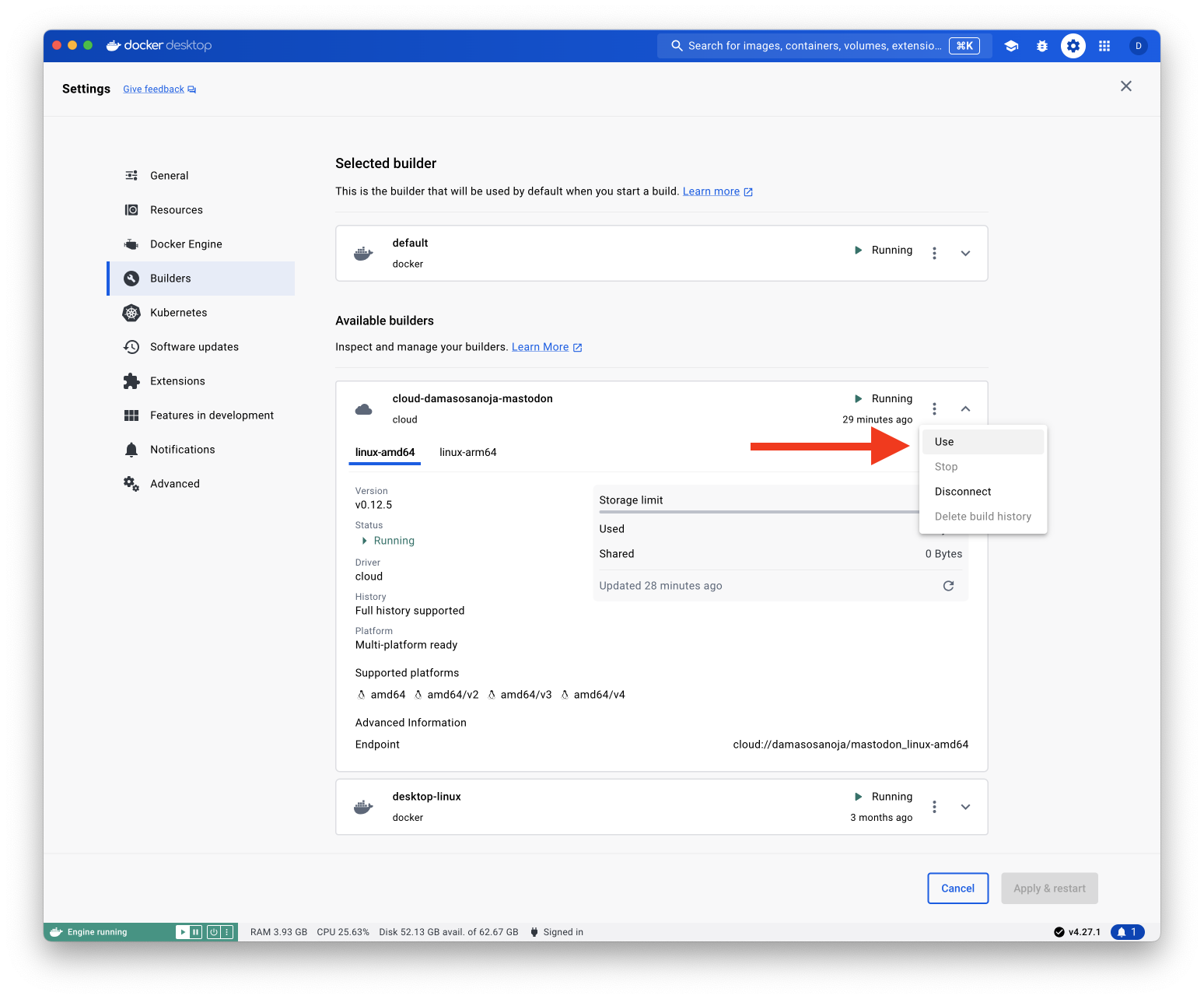Image resolution: width=1204 pixels, height=999 pixels.
Task: Switch to the linux-arm64 tab
Action: pyautogui.click(x=467, y=452)
